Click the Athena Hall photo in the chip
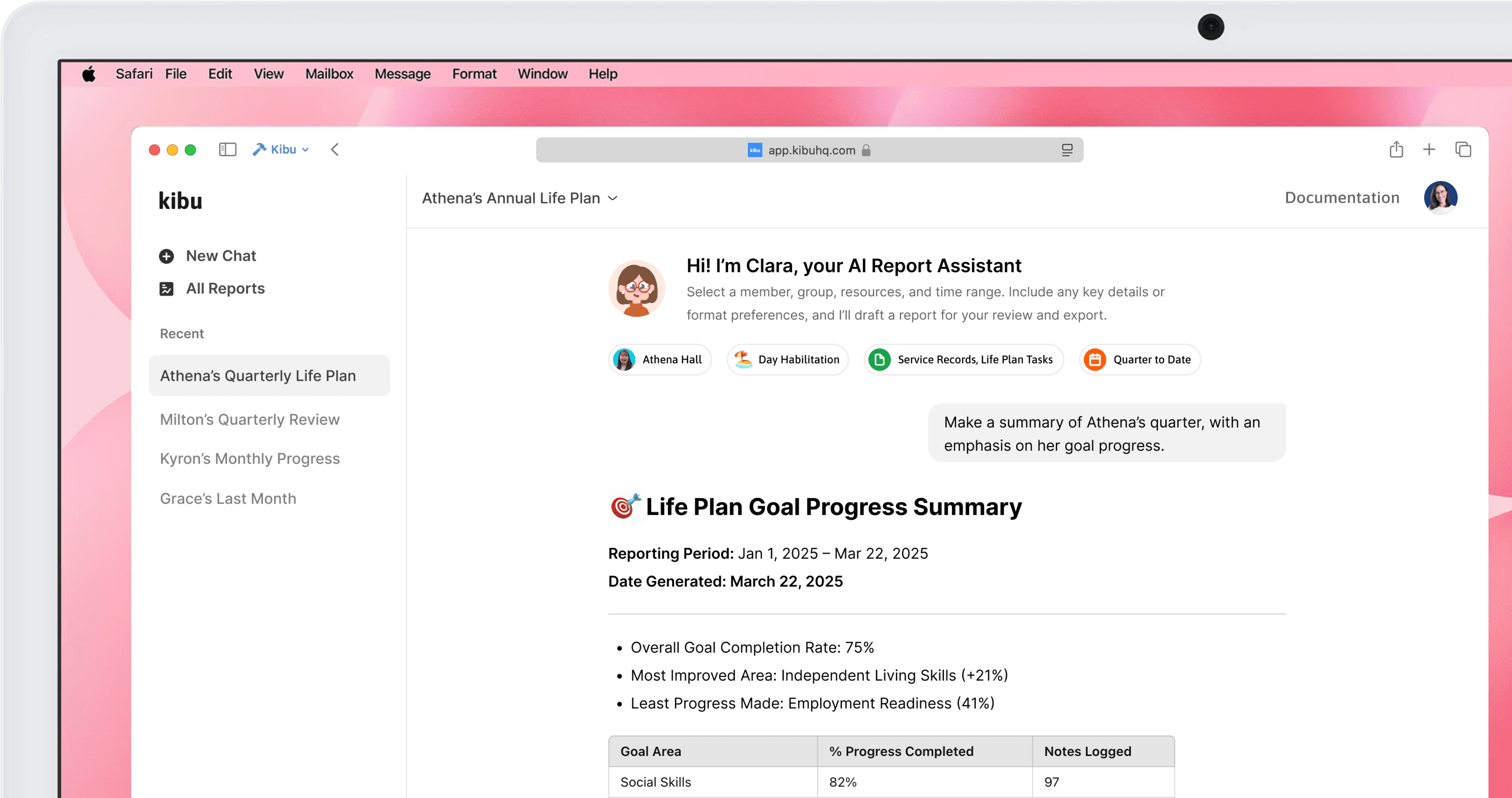The width and height of the screenshot is (1512, 798). pyautogui.click(x=624, y=360)
